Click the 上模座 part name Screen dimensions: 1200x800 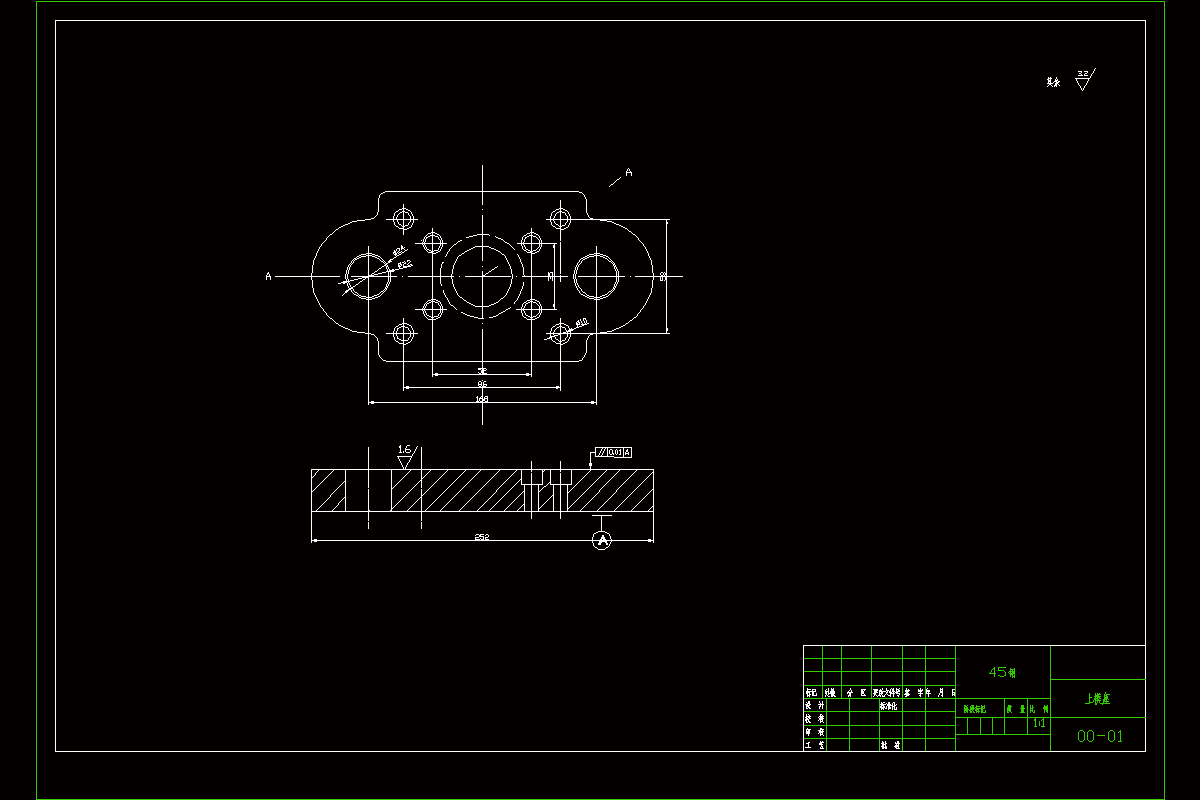[x=1097, y=699]
